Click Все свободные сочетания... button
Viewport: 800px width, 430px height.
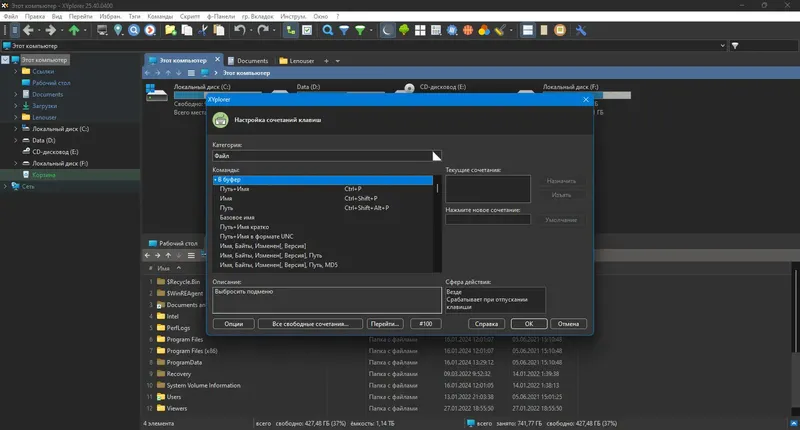click(310, 324)
